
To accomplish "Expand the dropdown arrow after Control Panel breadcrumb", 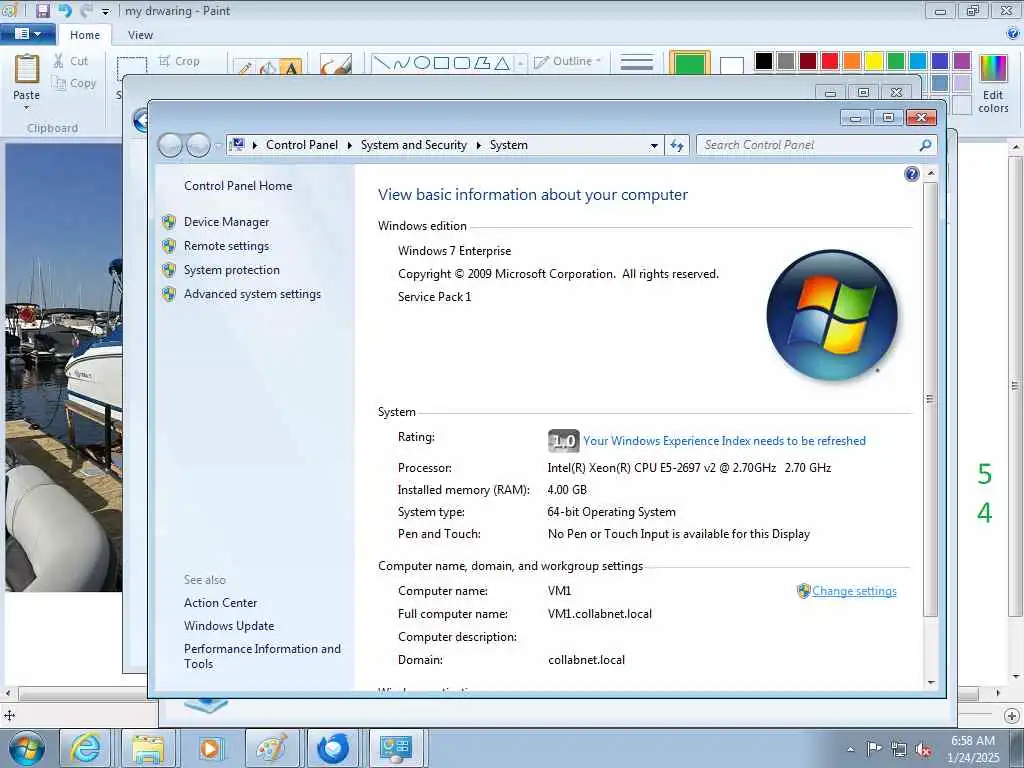I will pyautogui.click(x=349, y=146).
